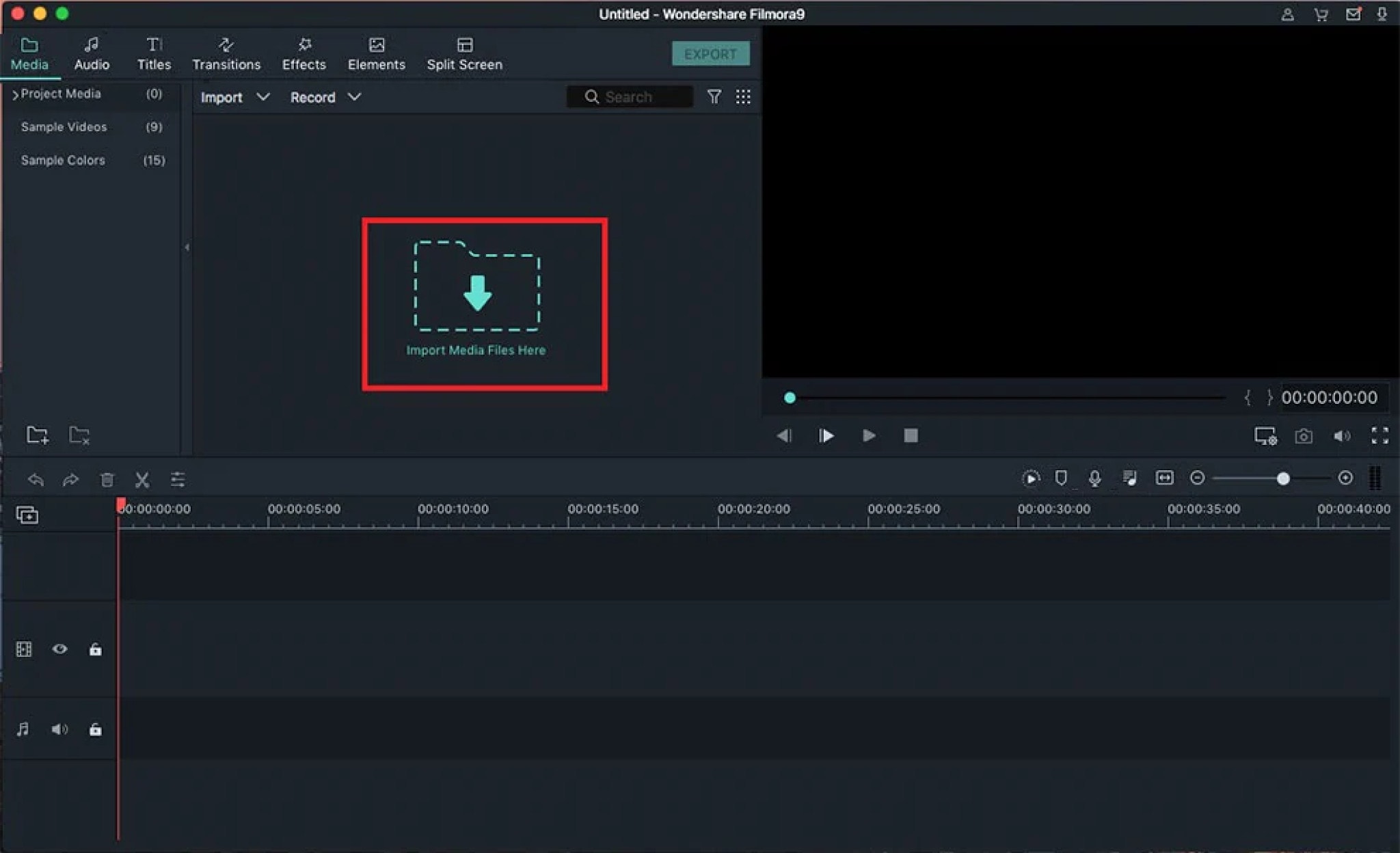Click Import Media Files Here area
Screen dimensions: 1400x853
click(476, 301)
